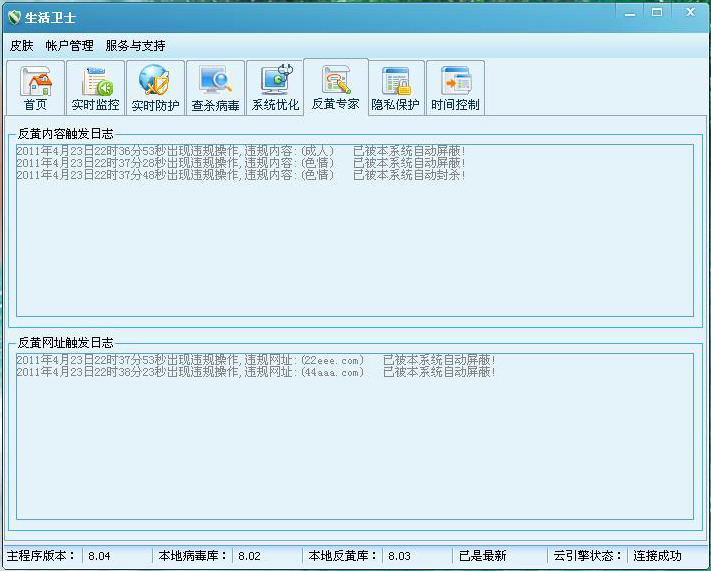Select the 实时监控 real-time monitor icon
This screenshot has height=571, width=711.
(95, 88)
